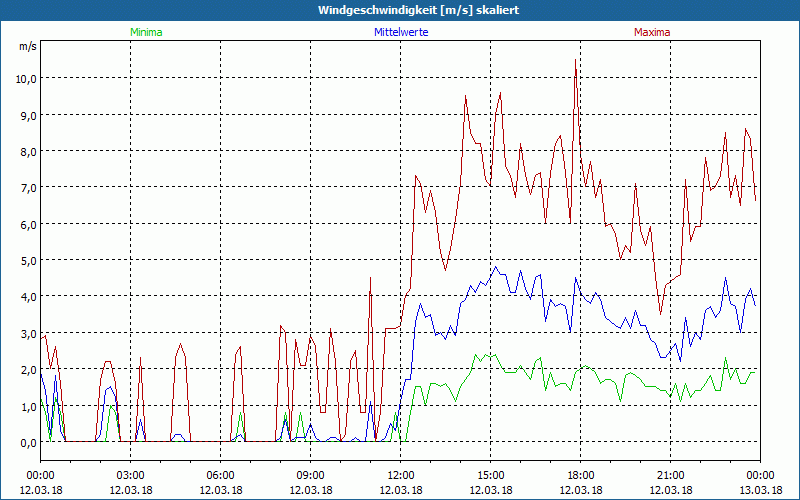Click the '5,0' y-axis value
Image resolution: width=800 pixels, height=500 pixels.
pyautogui.click(x=29, y=261)
